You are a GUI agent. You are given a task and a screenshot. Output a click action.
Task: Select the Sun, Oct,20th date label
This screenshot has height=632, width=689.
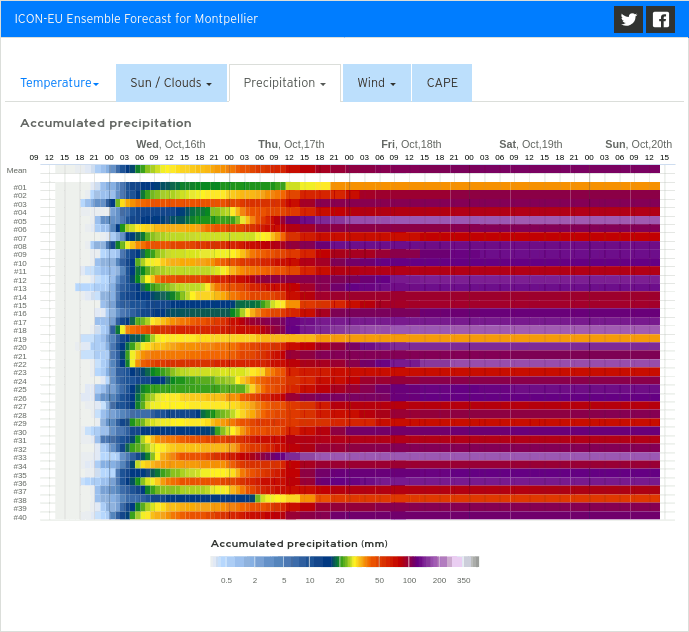(x=638, y=144)
